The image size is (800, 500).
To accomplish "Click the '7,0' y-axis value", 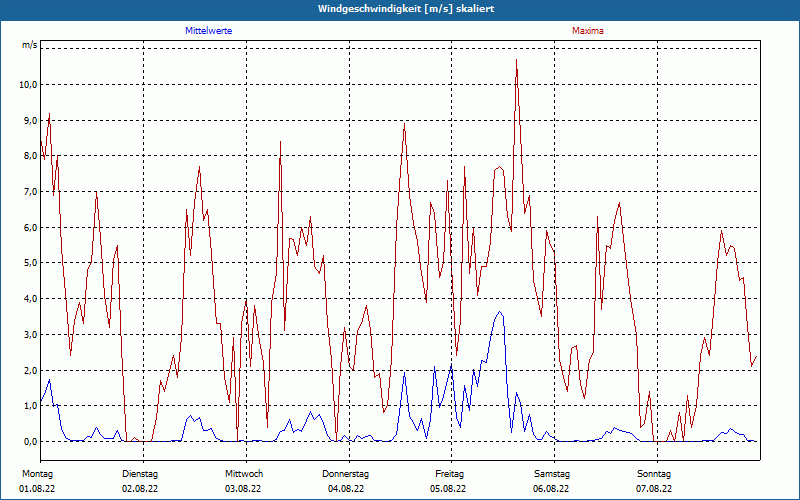I will (31, 192).
